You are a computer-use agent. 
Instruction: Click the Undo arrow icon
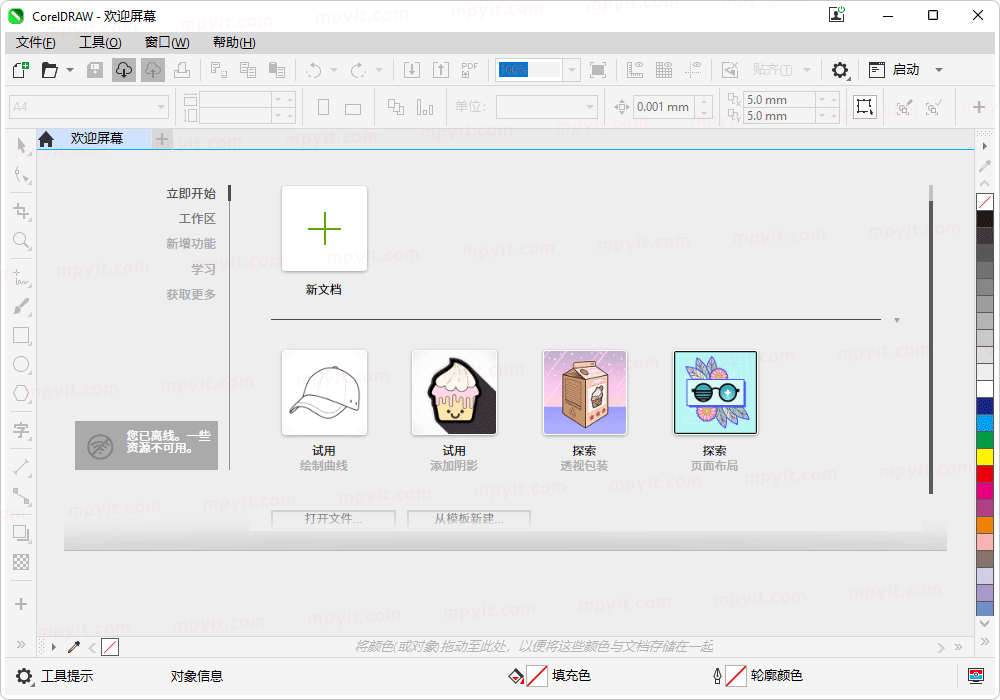point(313,69)
